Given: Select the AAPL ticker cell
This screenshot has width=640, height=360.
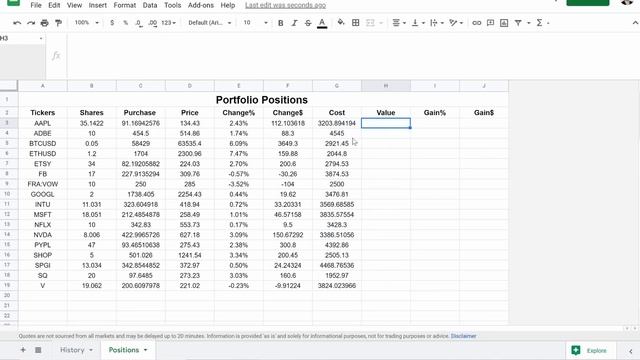Looking at the screenshot, I should (42, 123).
